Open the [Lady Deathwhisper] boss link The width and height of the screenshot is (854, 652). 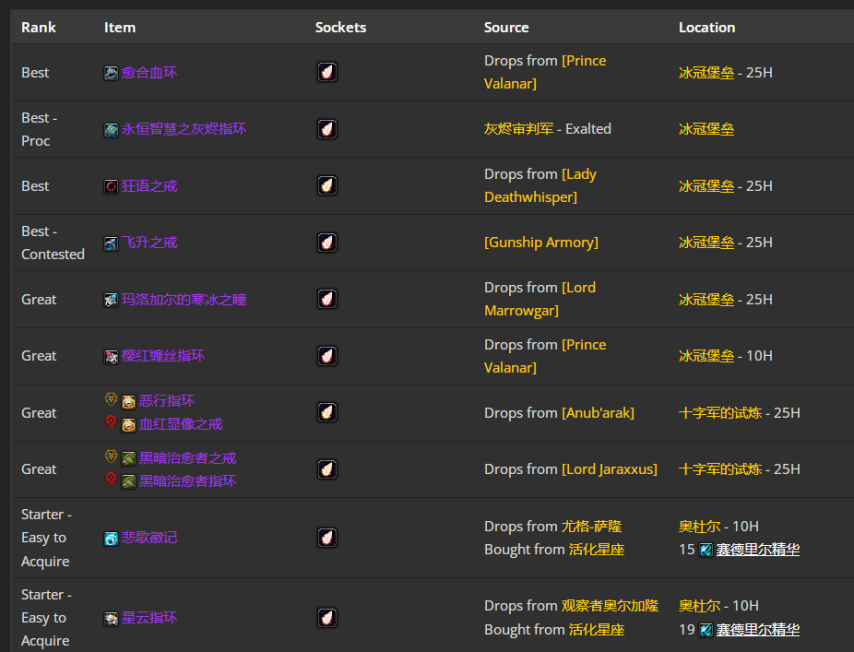(x=540, y=186)
